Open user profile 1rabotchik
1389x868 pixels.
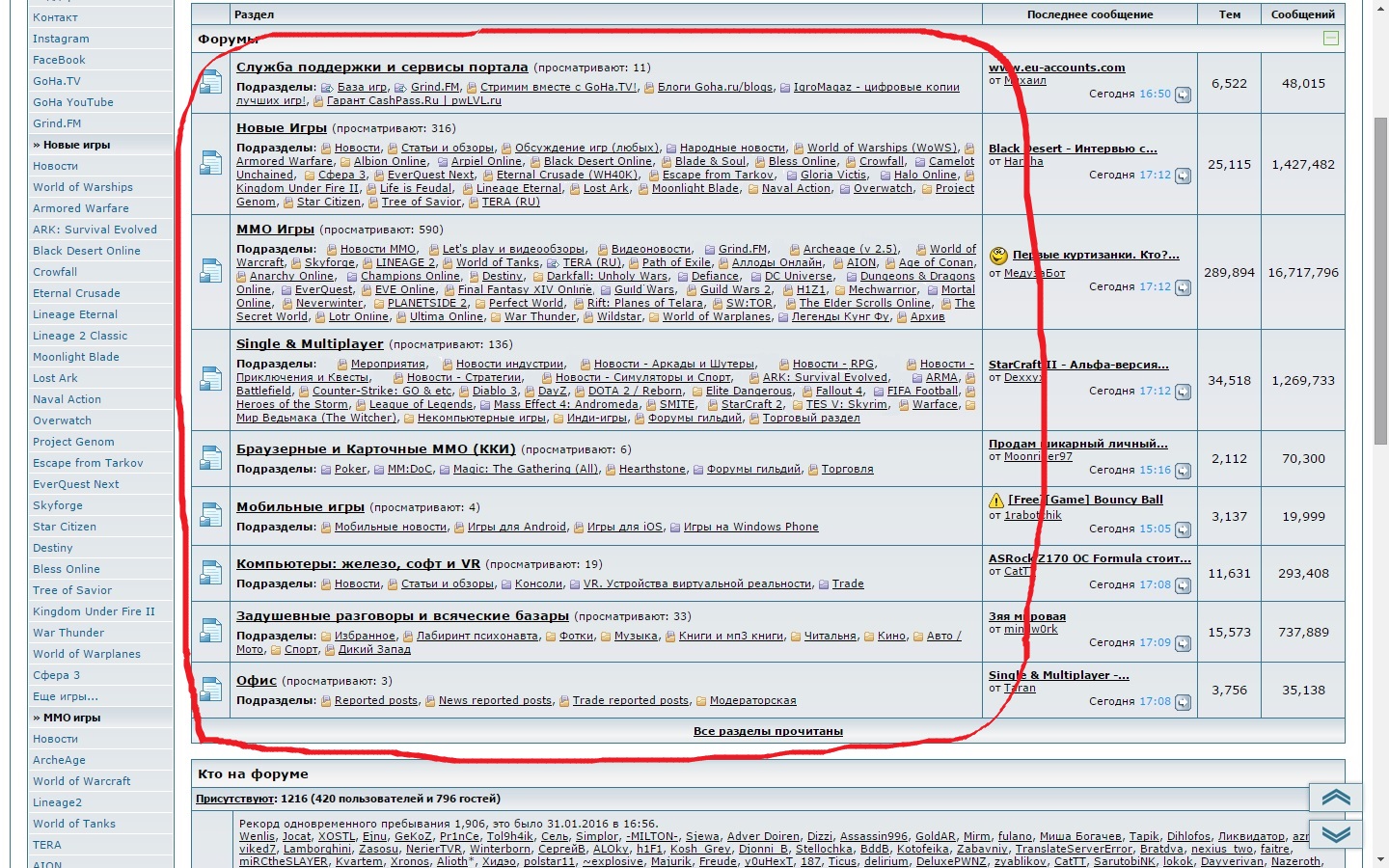tap(1032, 516)
